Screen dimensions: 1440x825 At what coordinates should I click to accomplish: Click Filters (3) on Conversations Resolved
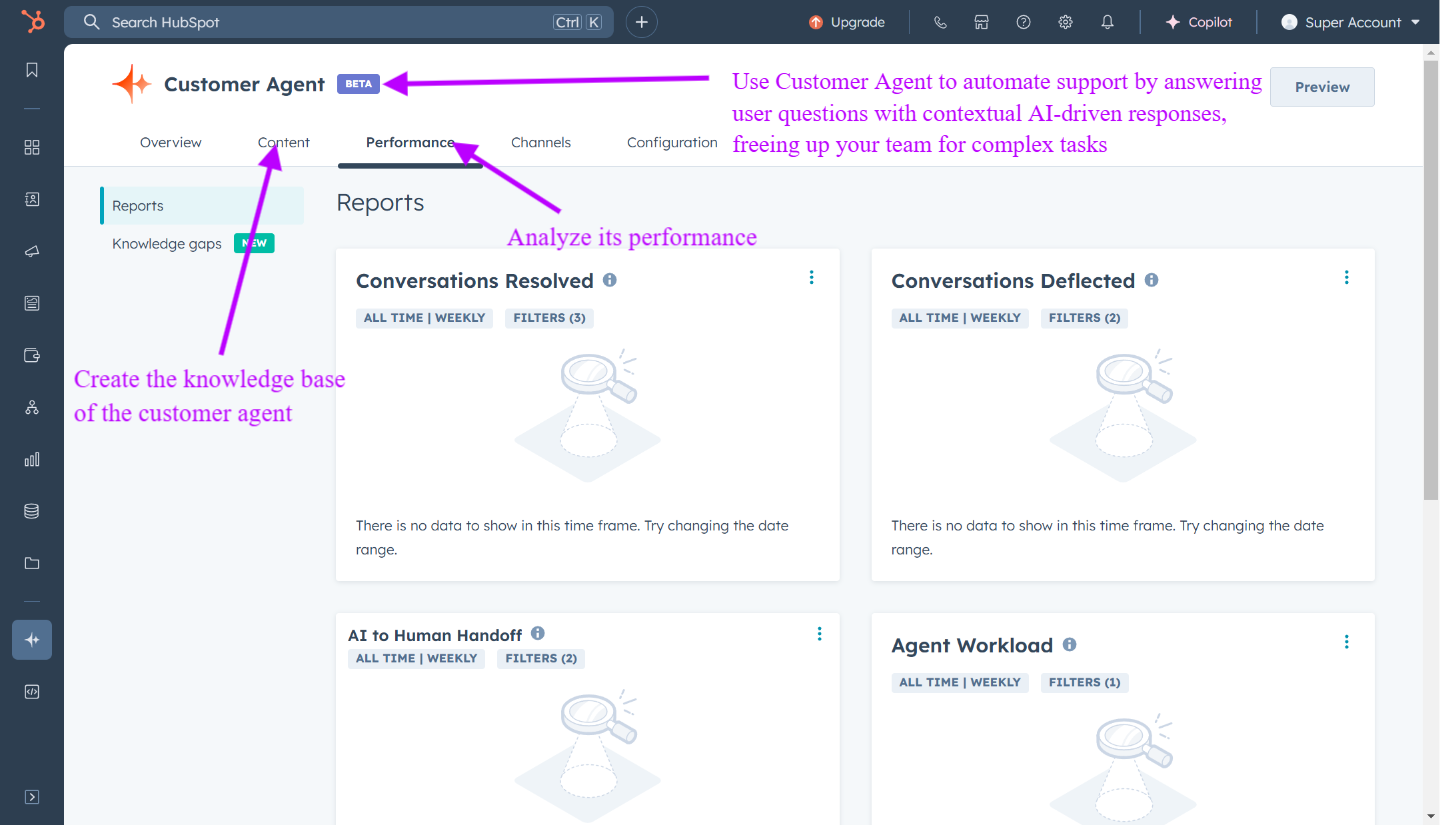point(549,317)
